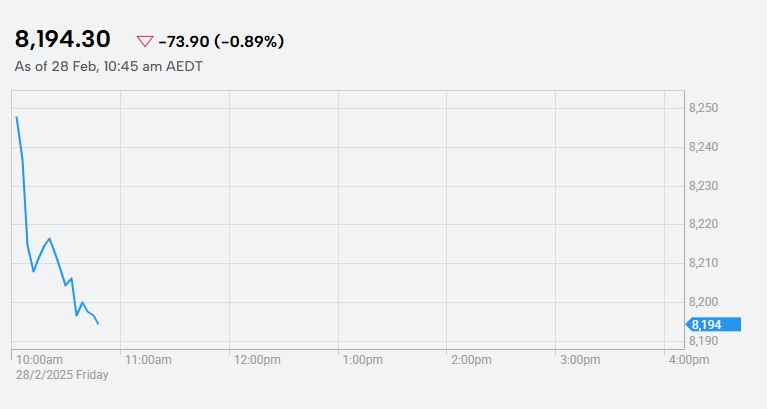Click the 12:00pm time axis label
Image resolution: width=767 pixels, height=409 pixels.
pos(257,360)
